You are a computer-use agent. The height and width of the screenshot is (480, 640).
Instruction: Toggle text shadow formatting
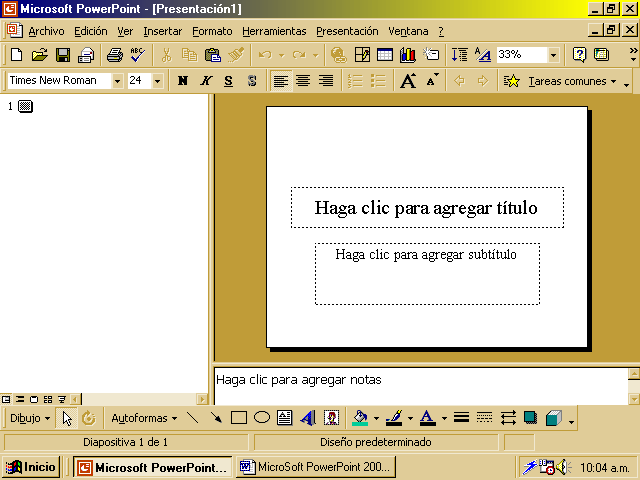[x=252, y=81]
